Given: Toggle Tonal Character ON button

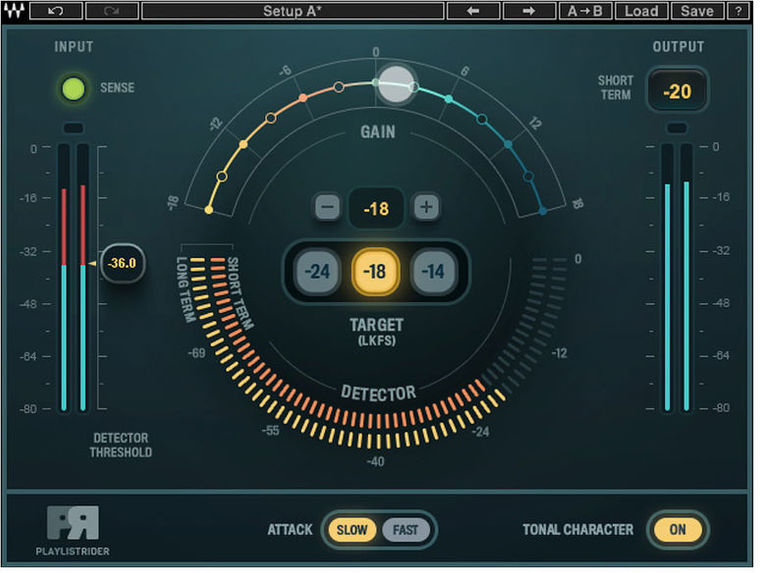Looking at the screenshot, I should click(x=678, y=529).
